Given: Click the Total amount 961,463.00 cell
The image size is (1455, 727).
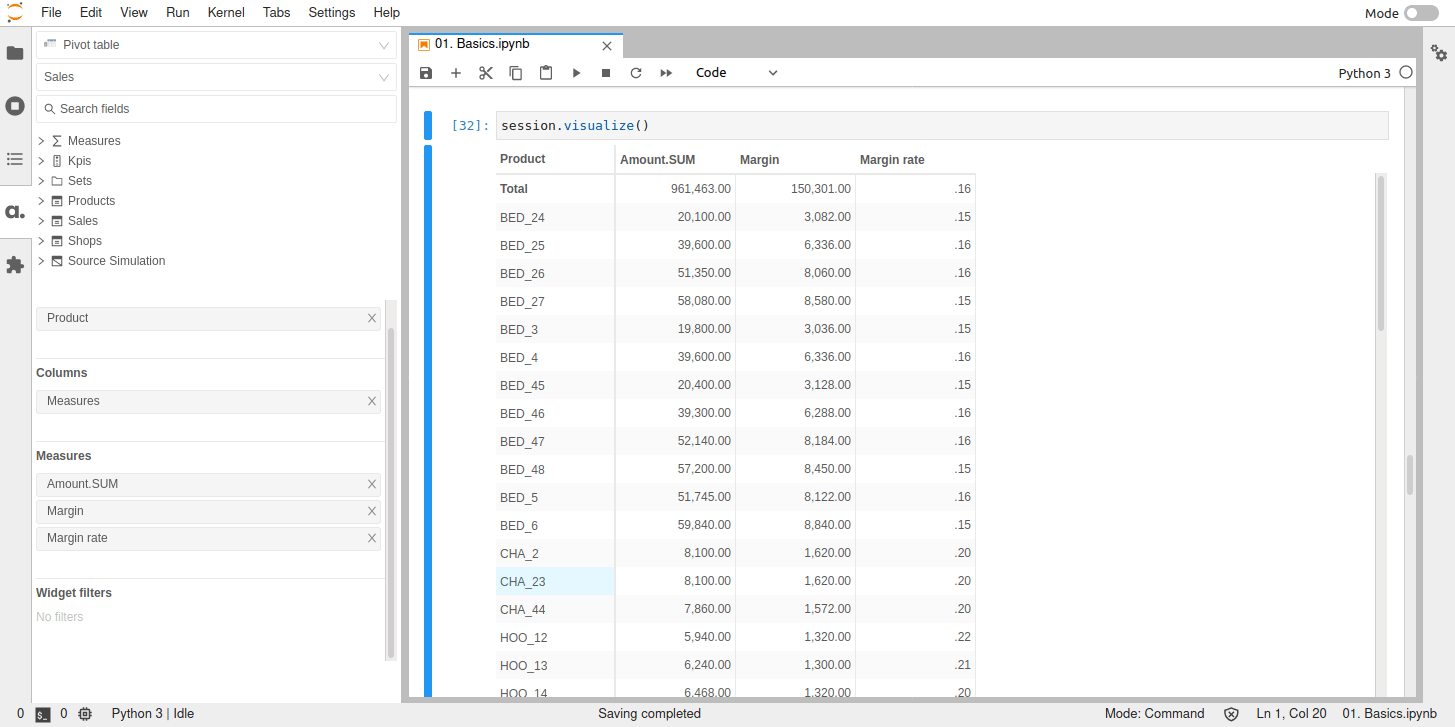Looking at the screenshot, I should click(675, 189).
